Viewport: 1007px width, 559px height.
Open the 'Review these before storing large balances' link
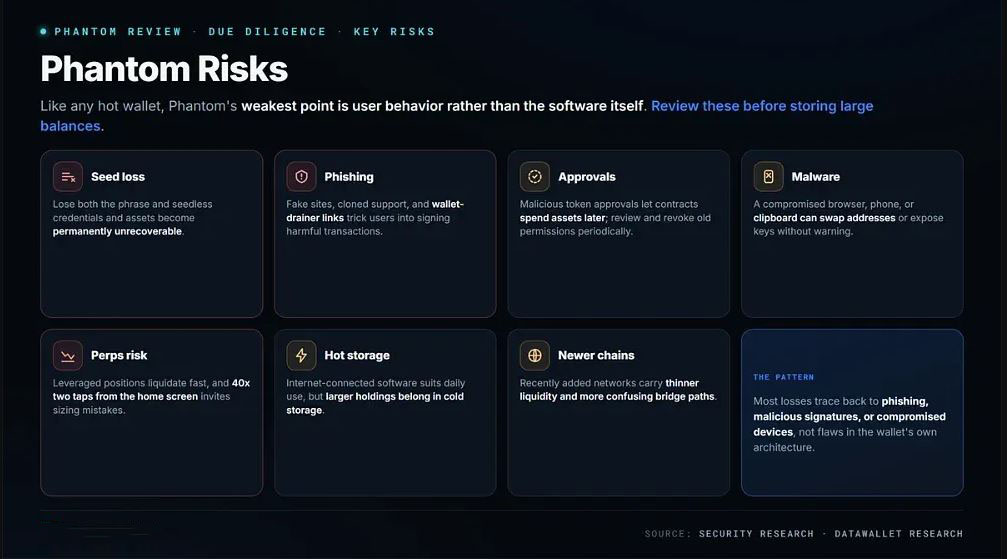[x=457, y=116]
